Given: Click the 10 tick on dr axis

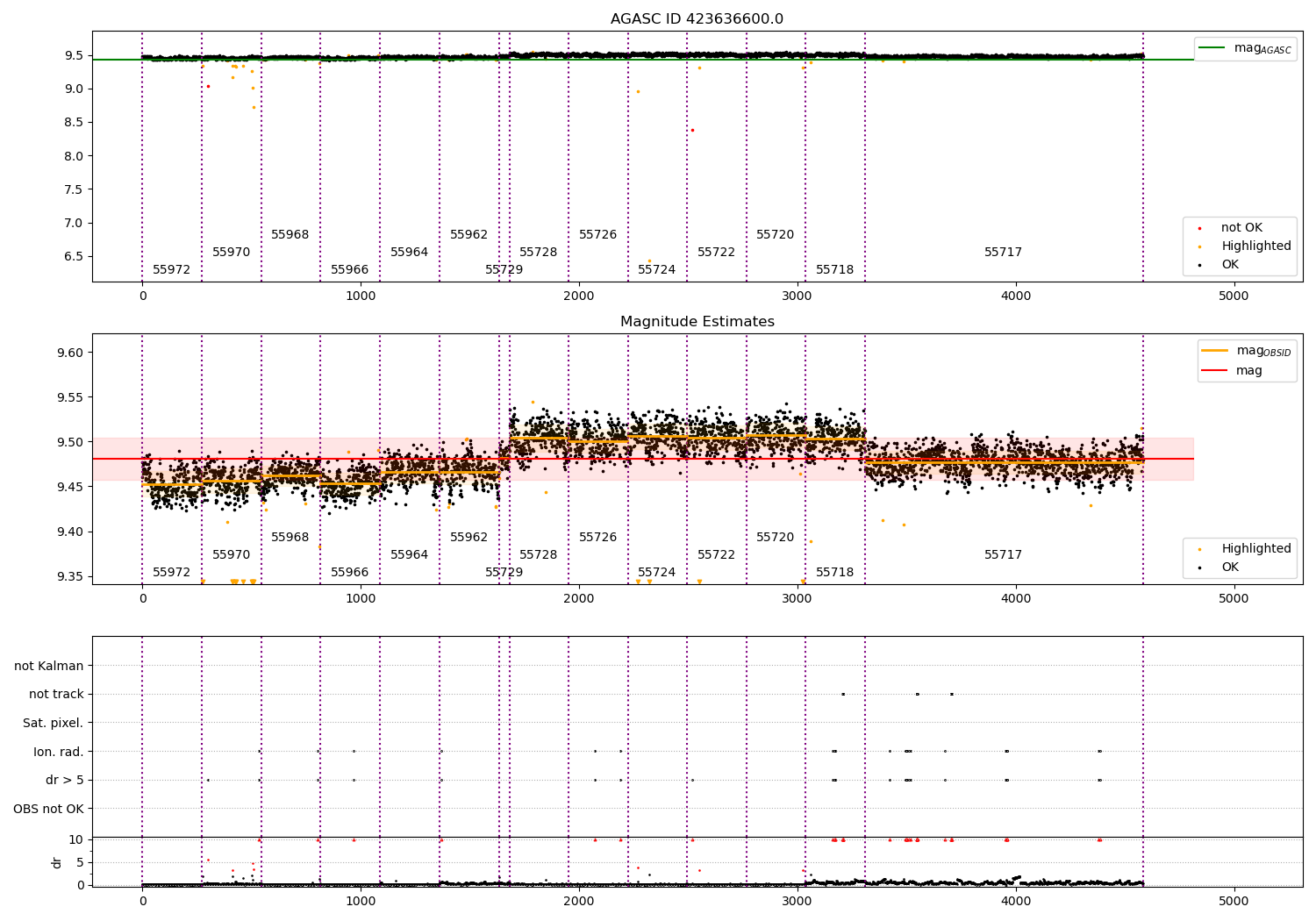Looking at the screenshot, I should point(76,839).
